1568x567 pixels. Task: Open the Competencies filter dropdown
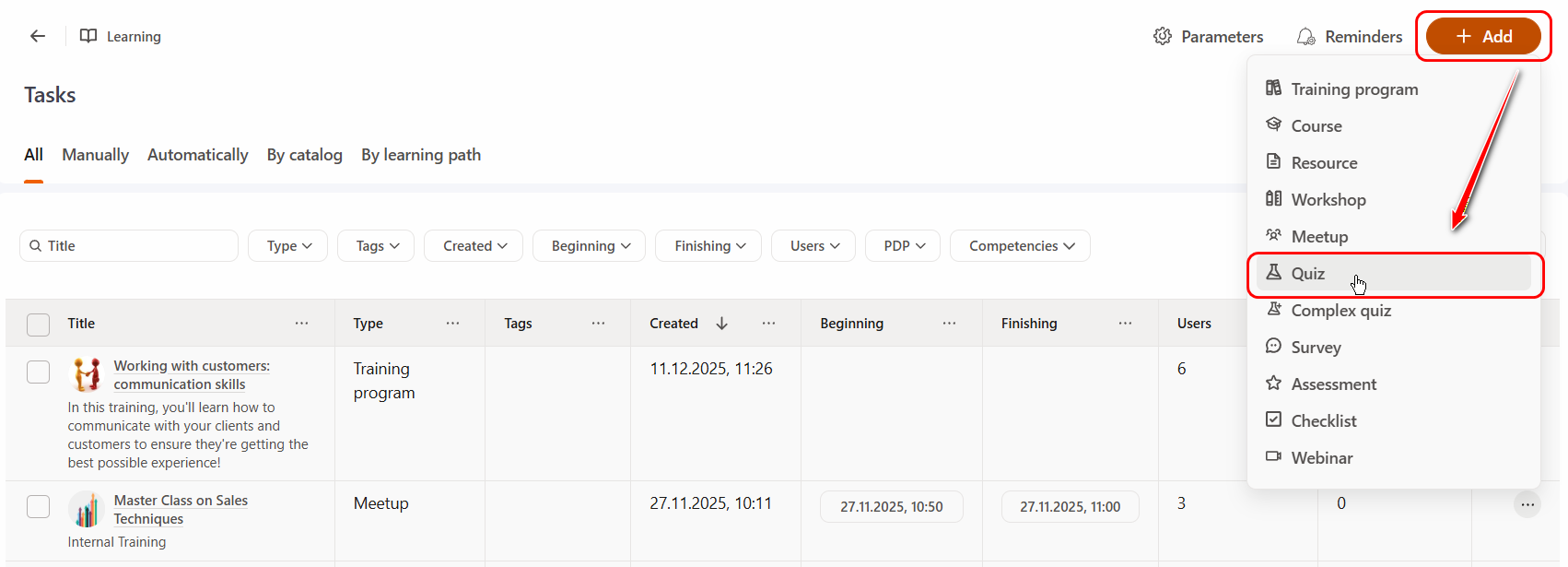coord(1020,246)
